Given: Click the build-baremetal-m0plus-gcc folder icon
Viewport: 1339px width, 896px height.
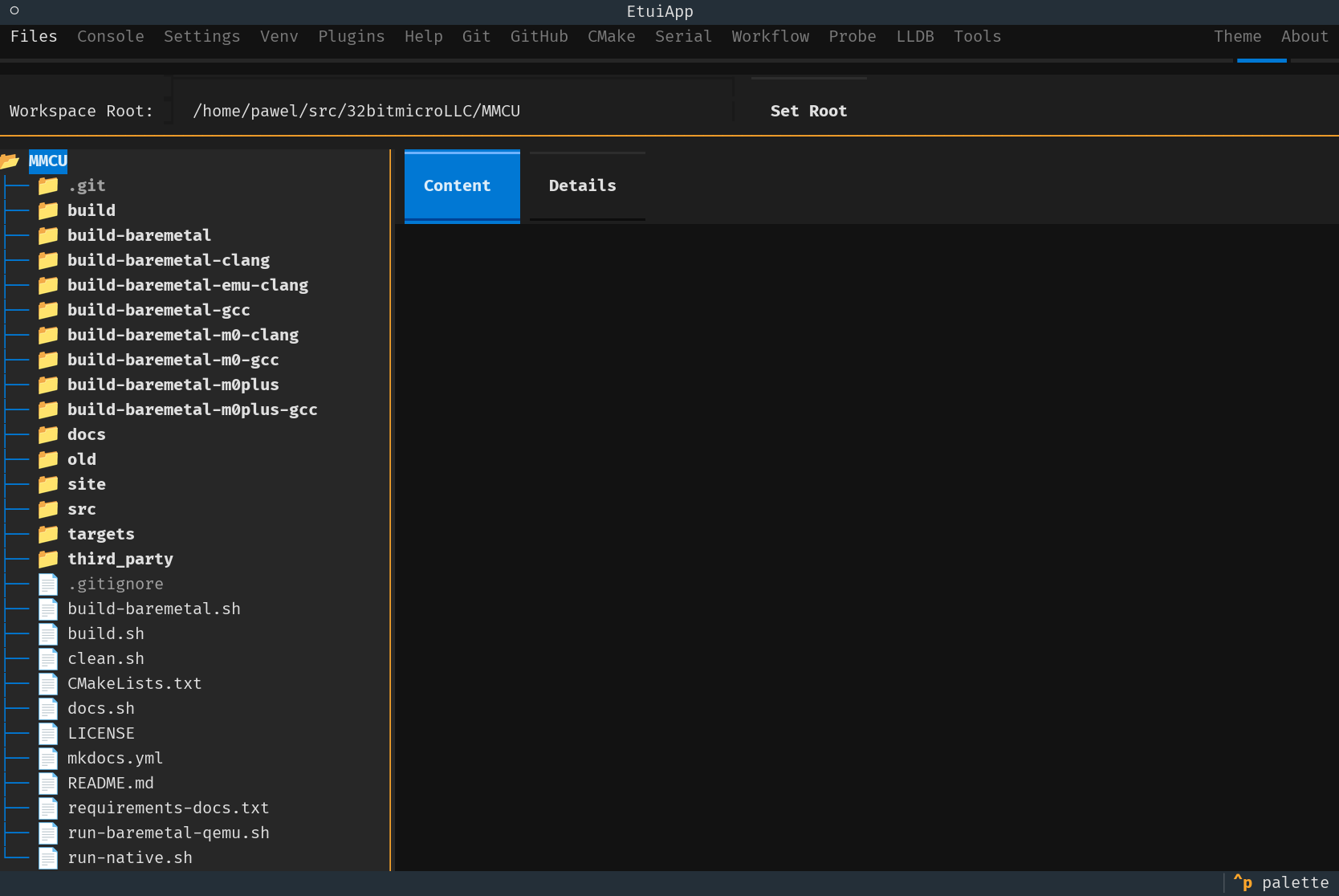Looking at the screenshot, I should tap(48, 409).
